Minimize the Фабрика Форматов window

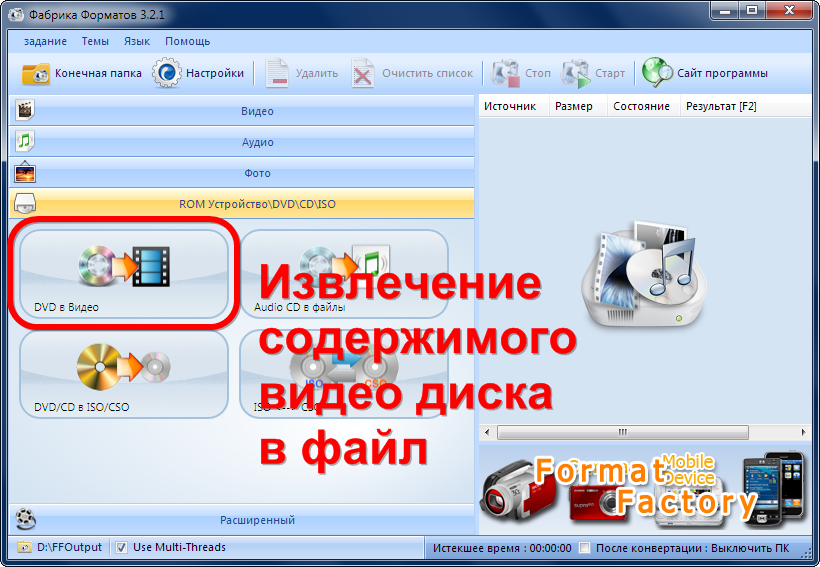point(724,10)
